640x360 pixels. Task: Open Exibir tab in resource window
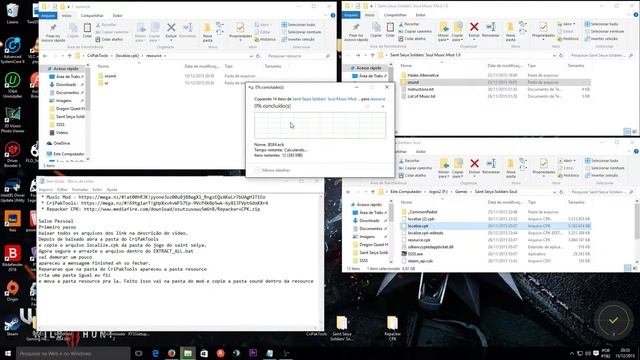click(x=117, y=16)
